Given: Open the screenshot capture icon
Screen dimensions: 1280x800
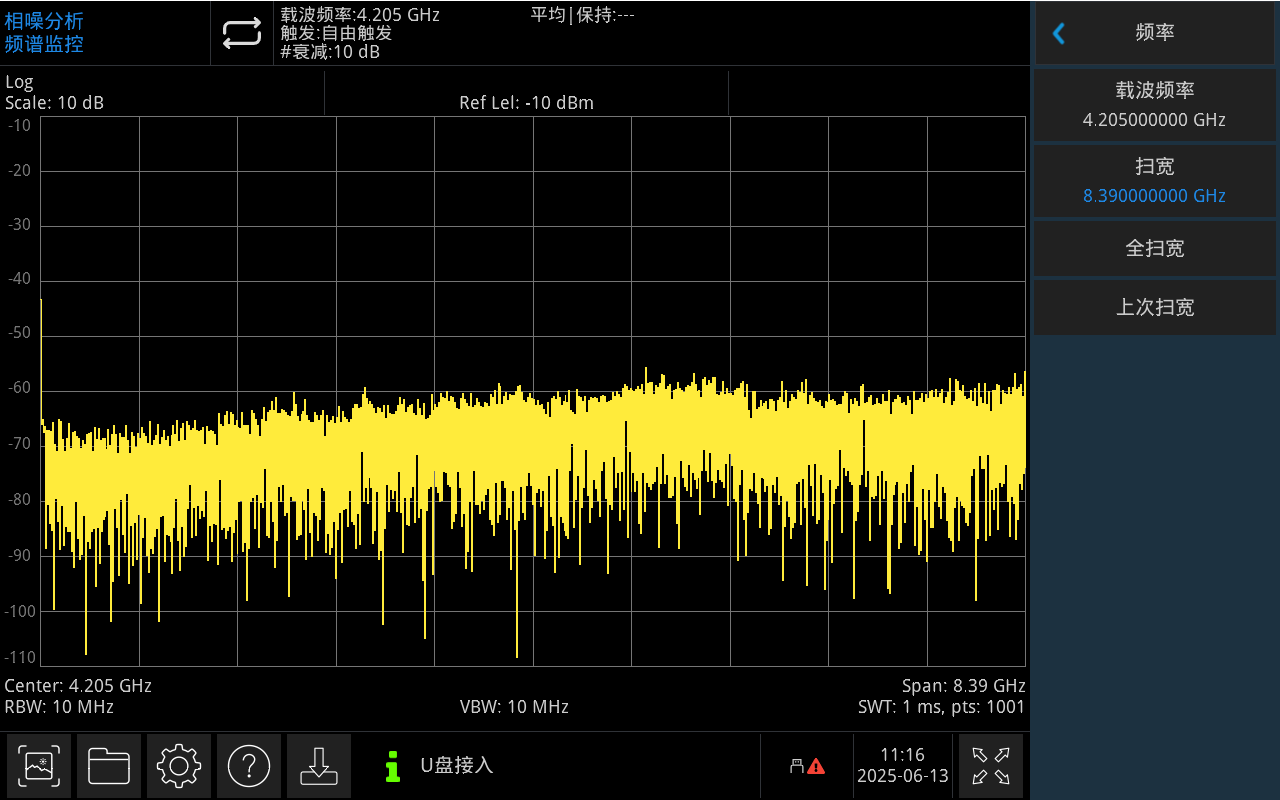Looking at the screenshot, I should pos(39,766).
